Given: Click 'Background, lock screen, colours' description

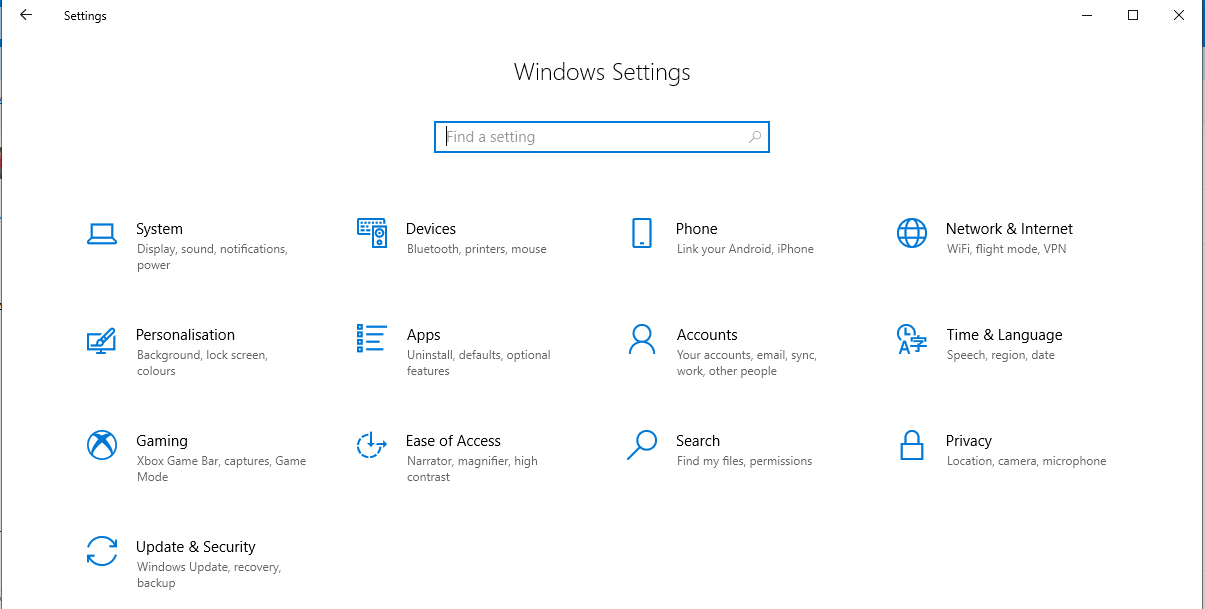Looking at the screenshot, I should click(203, 363).
